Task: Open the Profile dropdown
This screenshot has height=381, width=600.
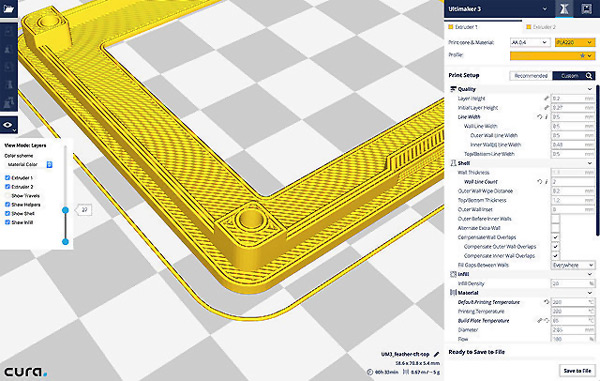Action: pyautogui.click(x=552, y=55)
